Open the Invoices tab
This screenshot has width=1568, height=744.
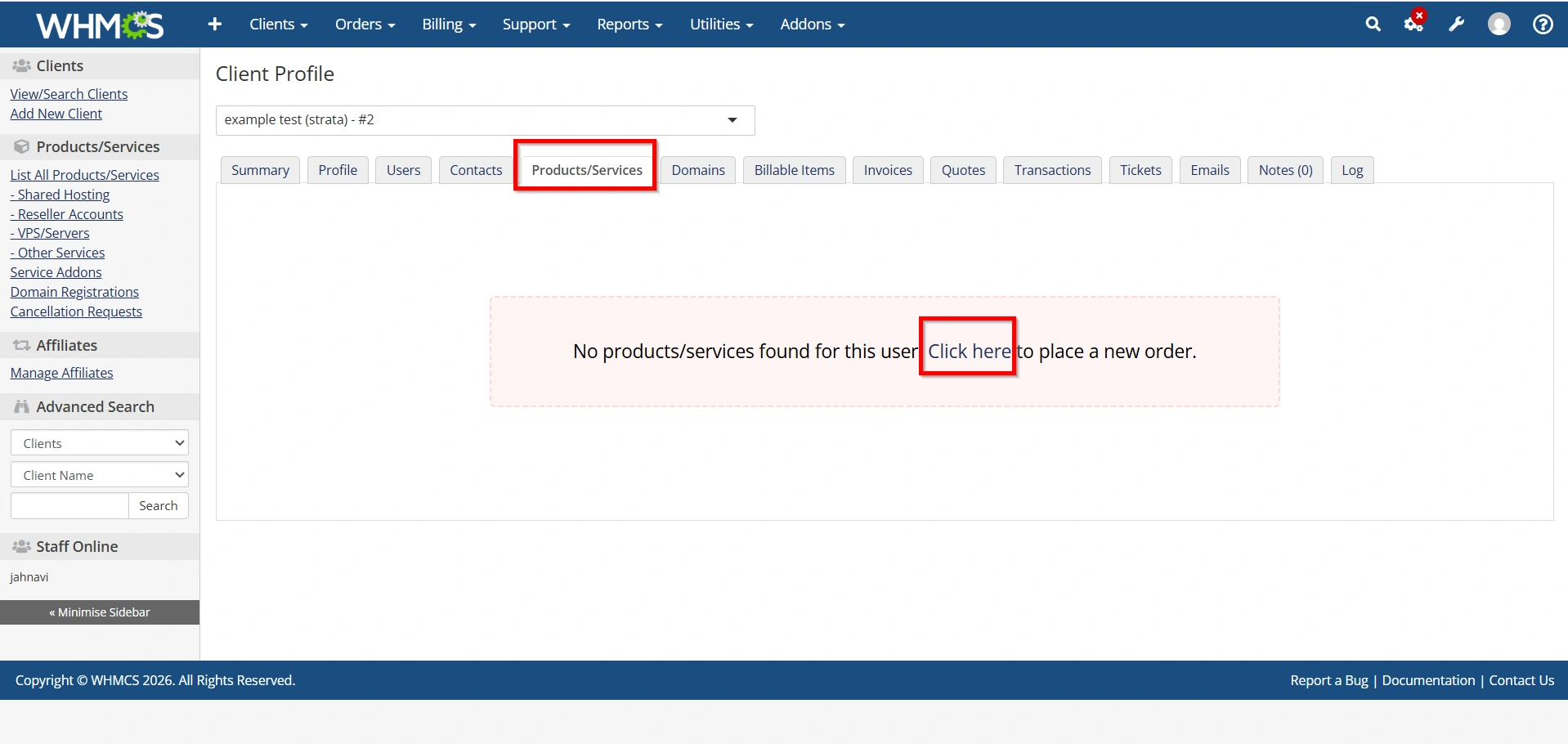coord(888,170)
